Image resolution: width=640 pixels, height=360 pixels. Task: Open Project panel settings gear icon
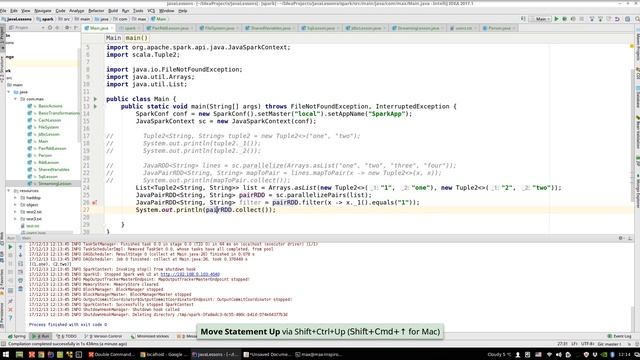pos(67,28)
